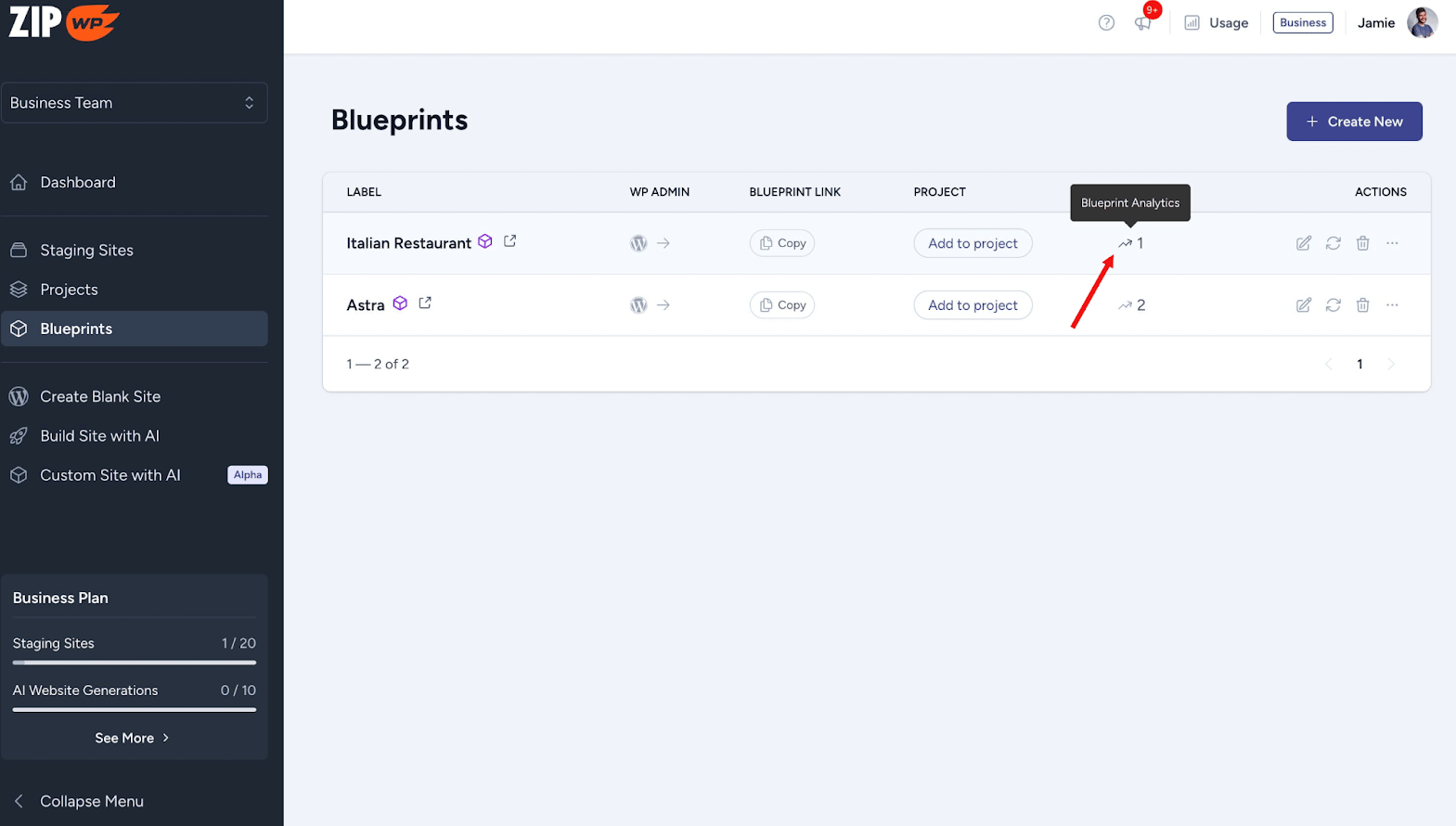Open Projects from the sidebar
1456x826 pixels.
coord(69,290)
